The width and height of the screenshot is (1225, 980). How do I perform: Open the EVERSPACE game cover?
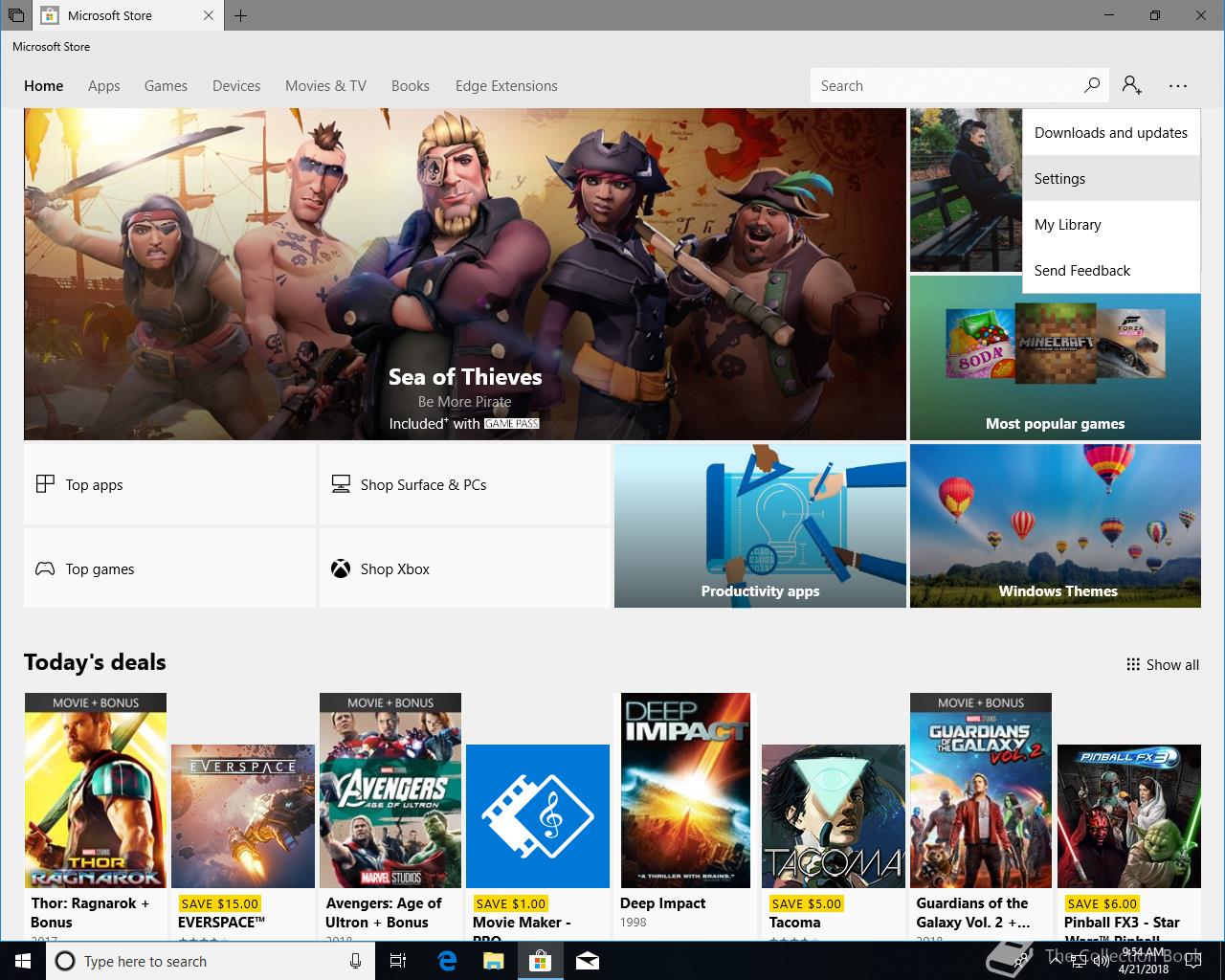[243, 816]
